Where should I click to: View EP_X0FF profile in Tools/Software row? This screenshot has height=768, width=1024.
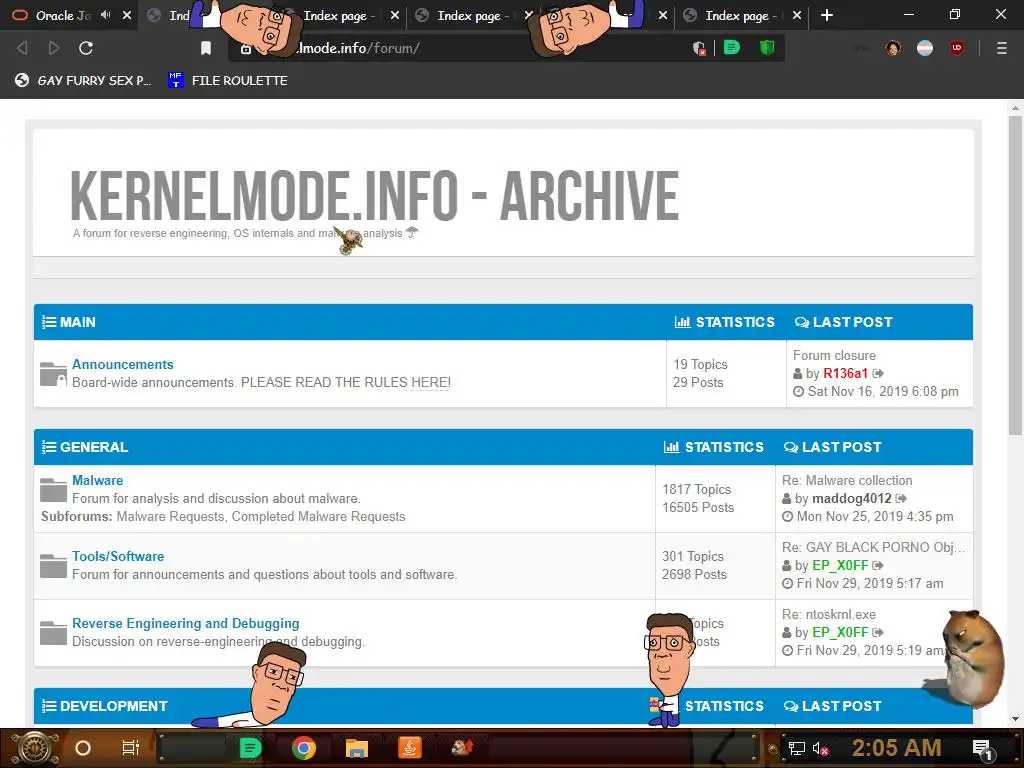pyautogui.click(x=840, y=566)
